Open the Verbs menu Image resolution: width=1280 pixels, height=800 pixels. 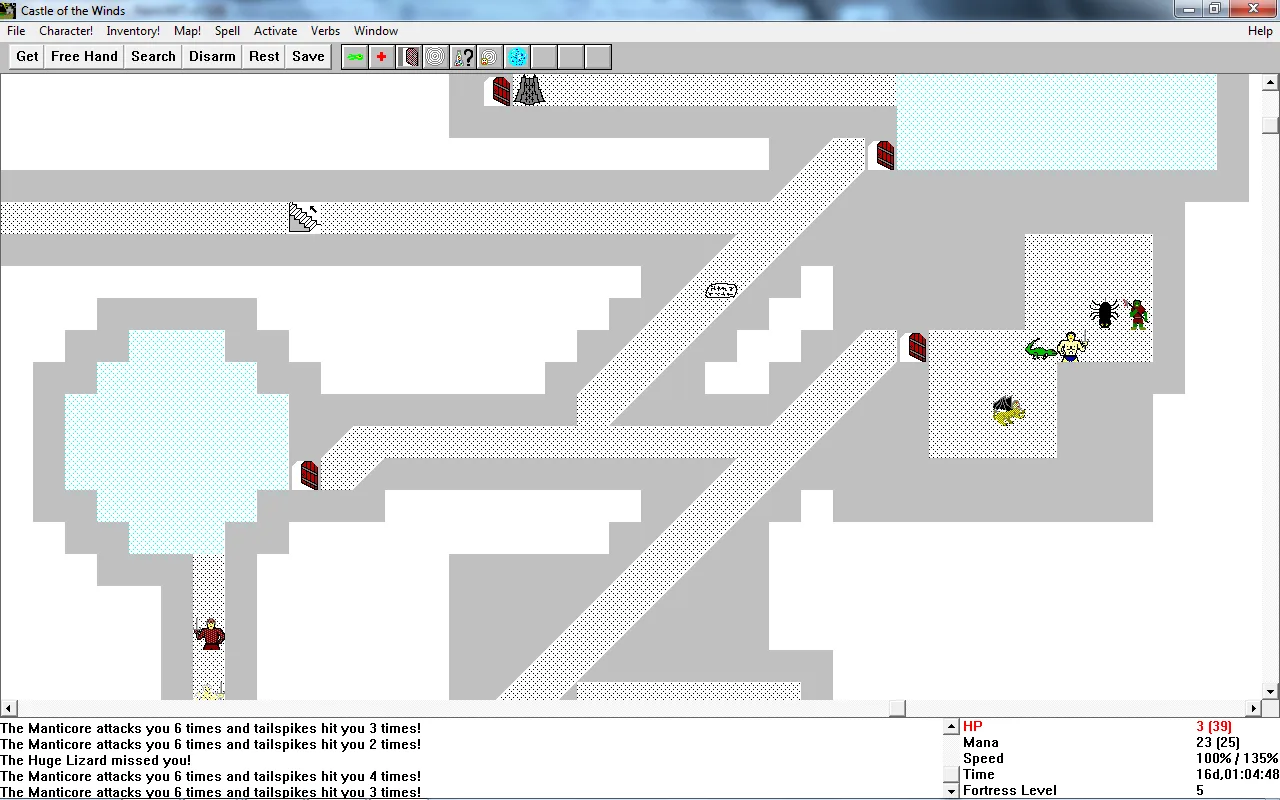325,31
